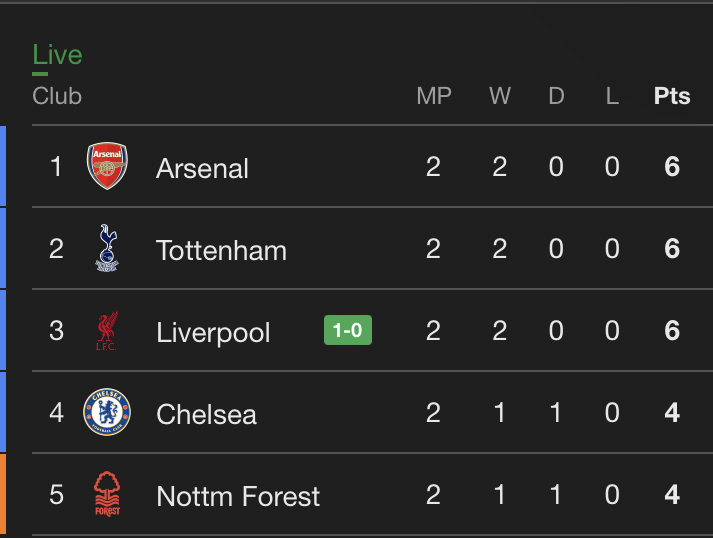
Task: Click the Chelsea lion crest
Action: coord(107,412)
